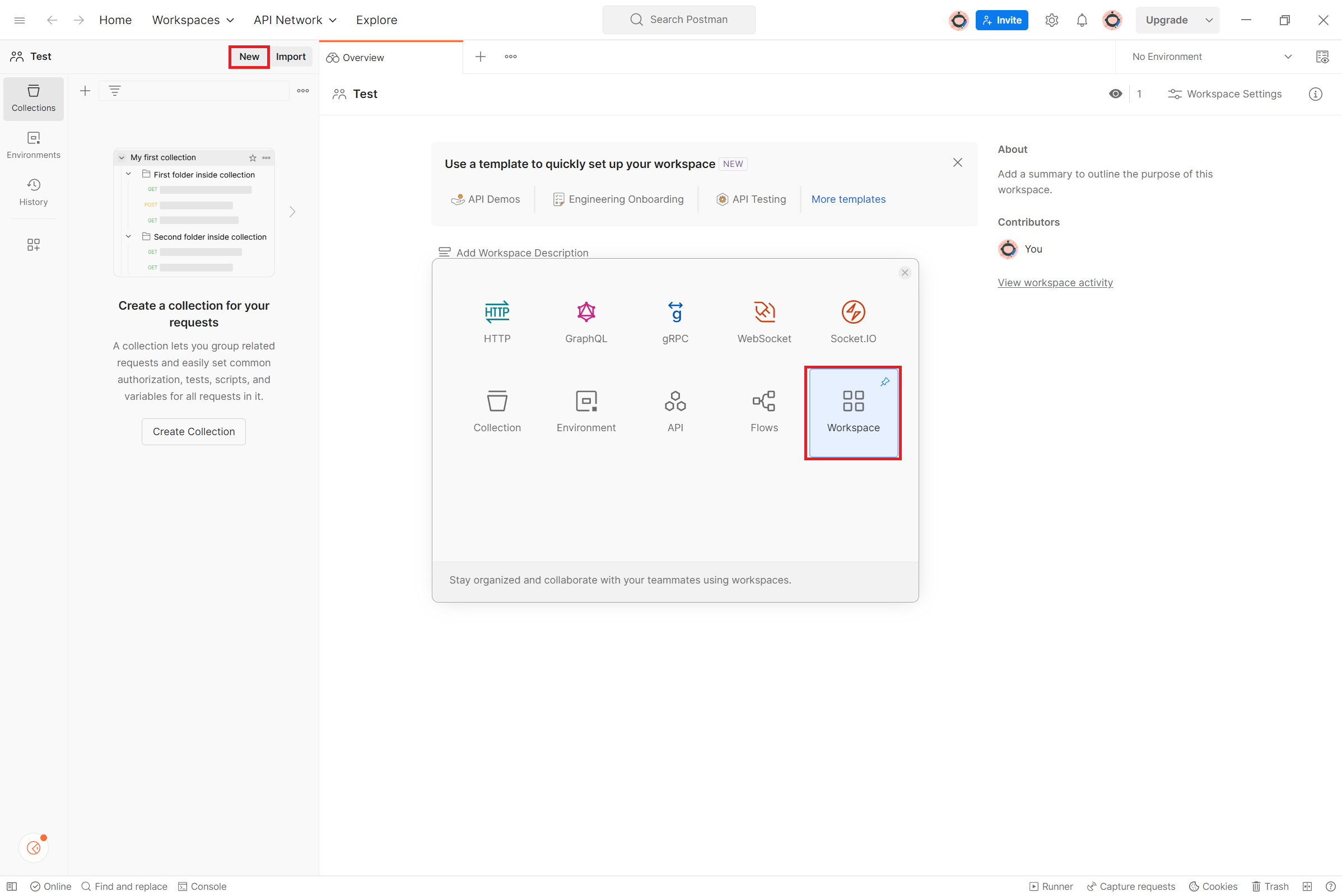Open notifications bell
1342x896 pixels.
pyautogui.click(x=1082, y=20)
